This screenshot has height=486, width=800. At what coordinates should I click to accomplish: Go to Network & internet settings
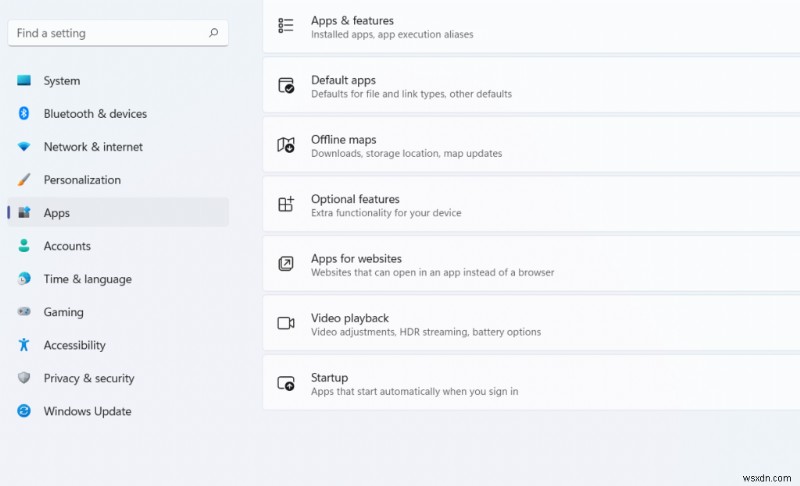point(93,147)
